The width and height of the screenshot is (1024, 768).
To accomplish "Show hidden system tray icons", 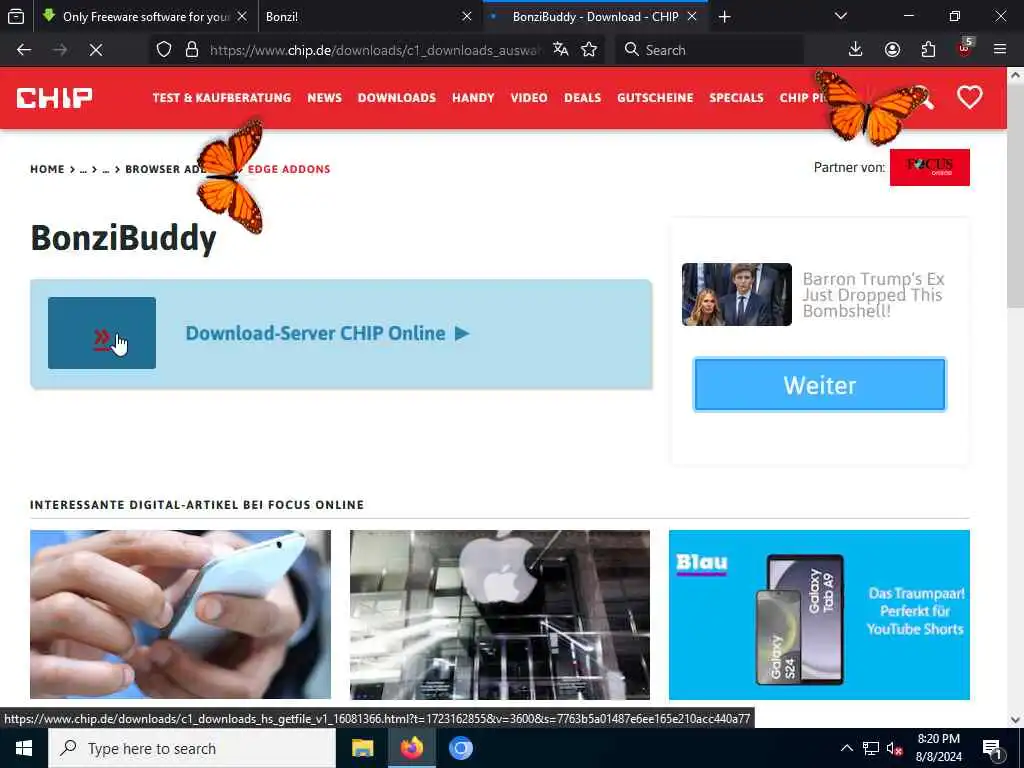I will pyautogui.click(x=846, y=748).
